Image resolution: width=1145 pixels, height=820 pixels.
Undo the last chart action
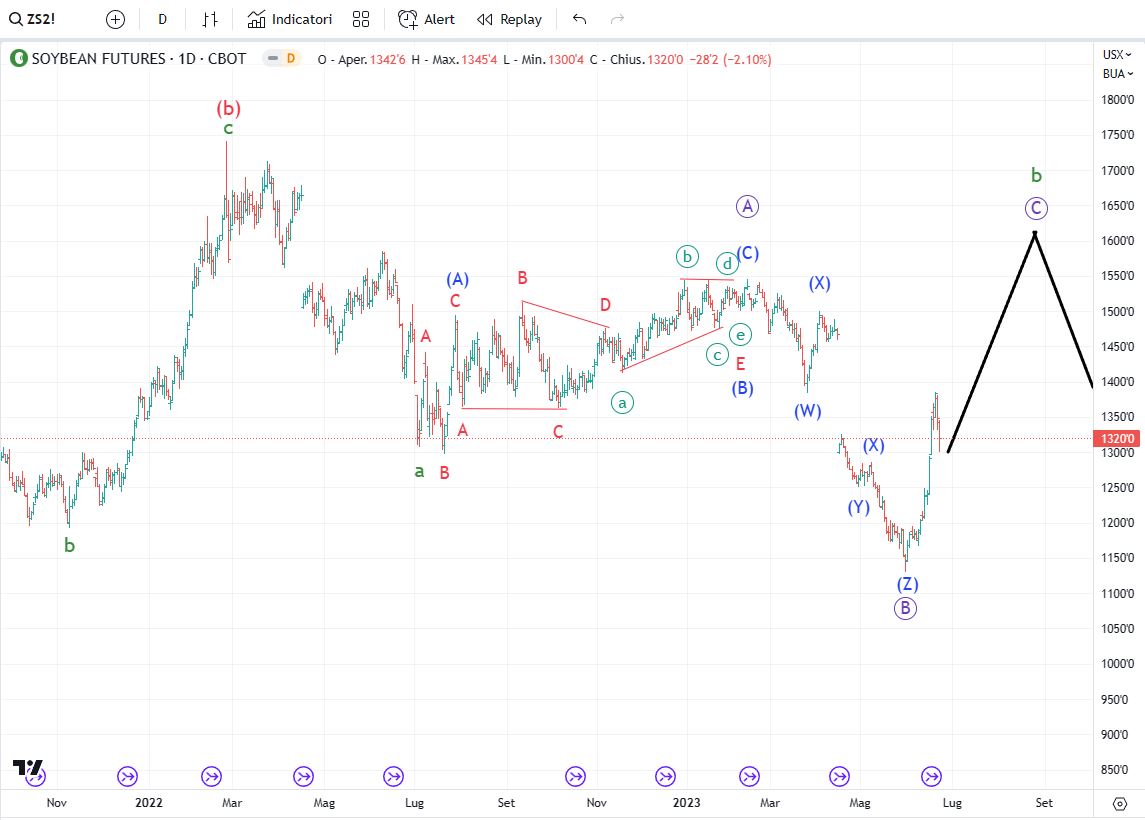click(580, 20)
